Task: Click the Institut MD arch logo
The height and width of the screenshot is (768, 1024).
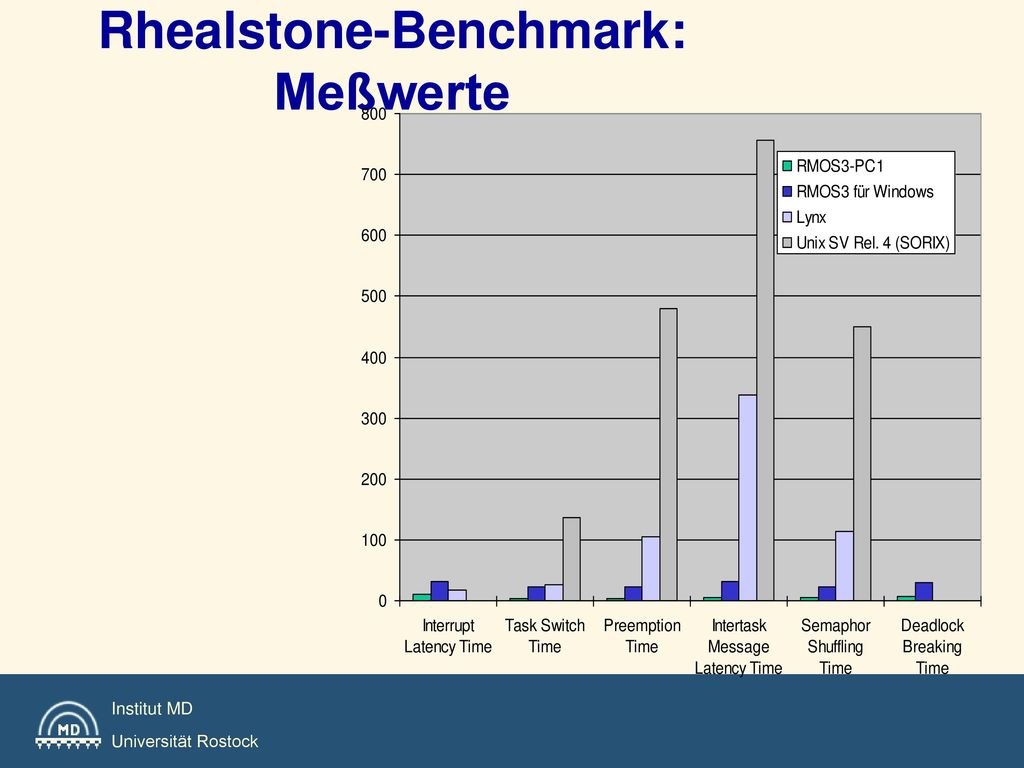Action: pos(68,725)
